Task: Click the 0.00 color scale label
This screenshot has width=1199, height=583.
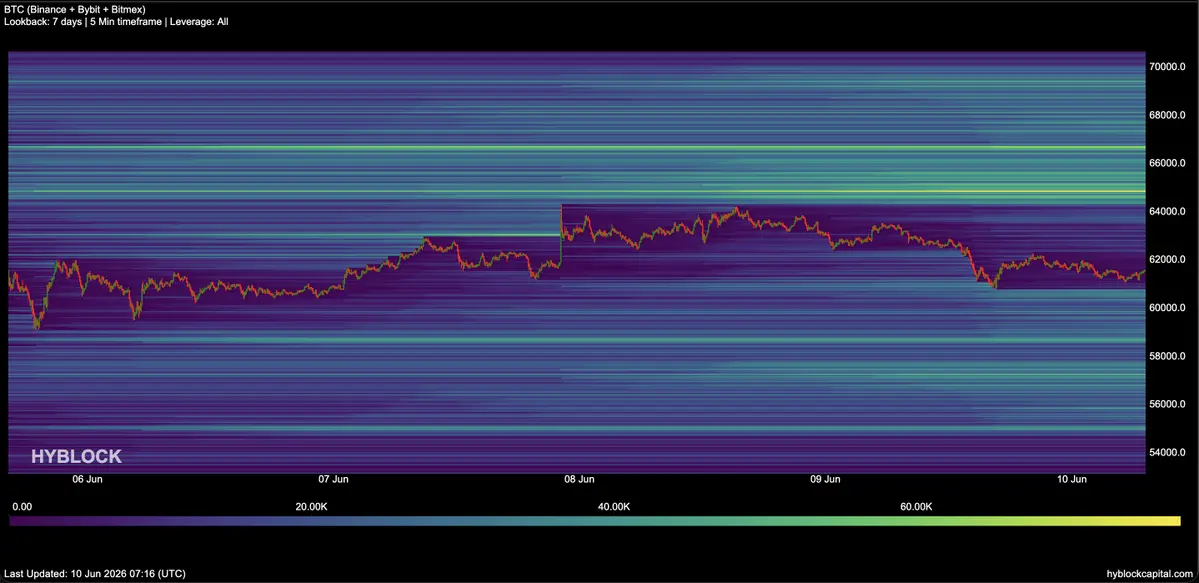Action: (22, 506)
